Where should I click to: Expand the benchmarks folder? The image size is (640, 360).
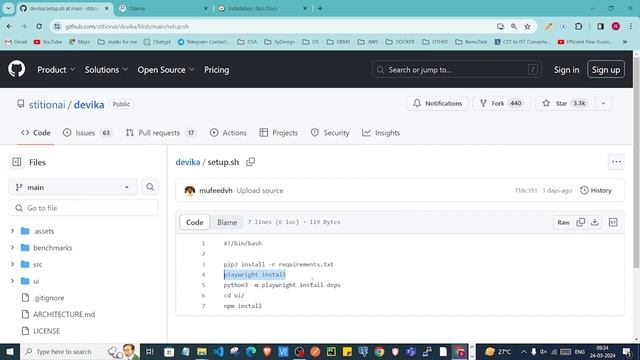point(12,248)
